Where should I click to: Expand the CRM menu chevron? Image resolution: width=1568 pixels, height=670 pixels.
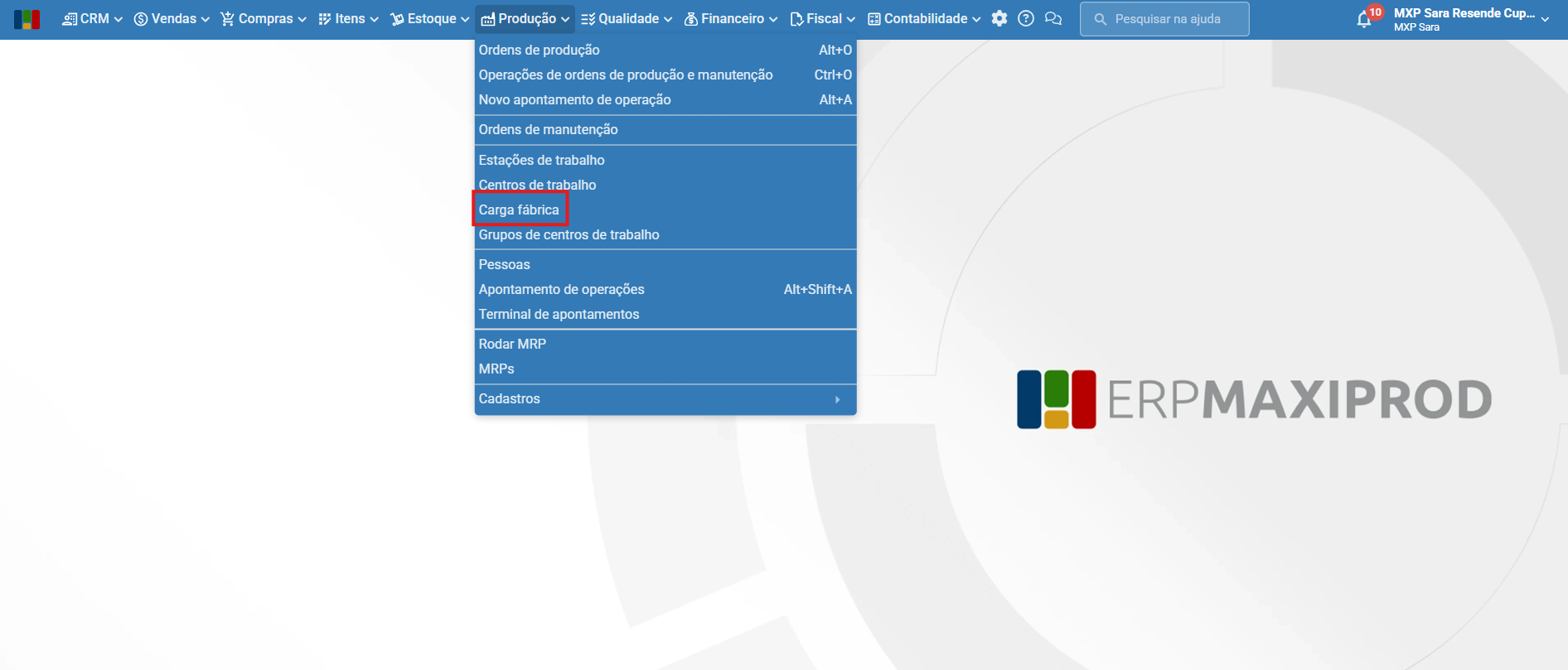[x=118, y=19]
